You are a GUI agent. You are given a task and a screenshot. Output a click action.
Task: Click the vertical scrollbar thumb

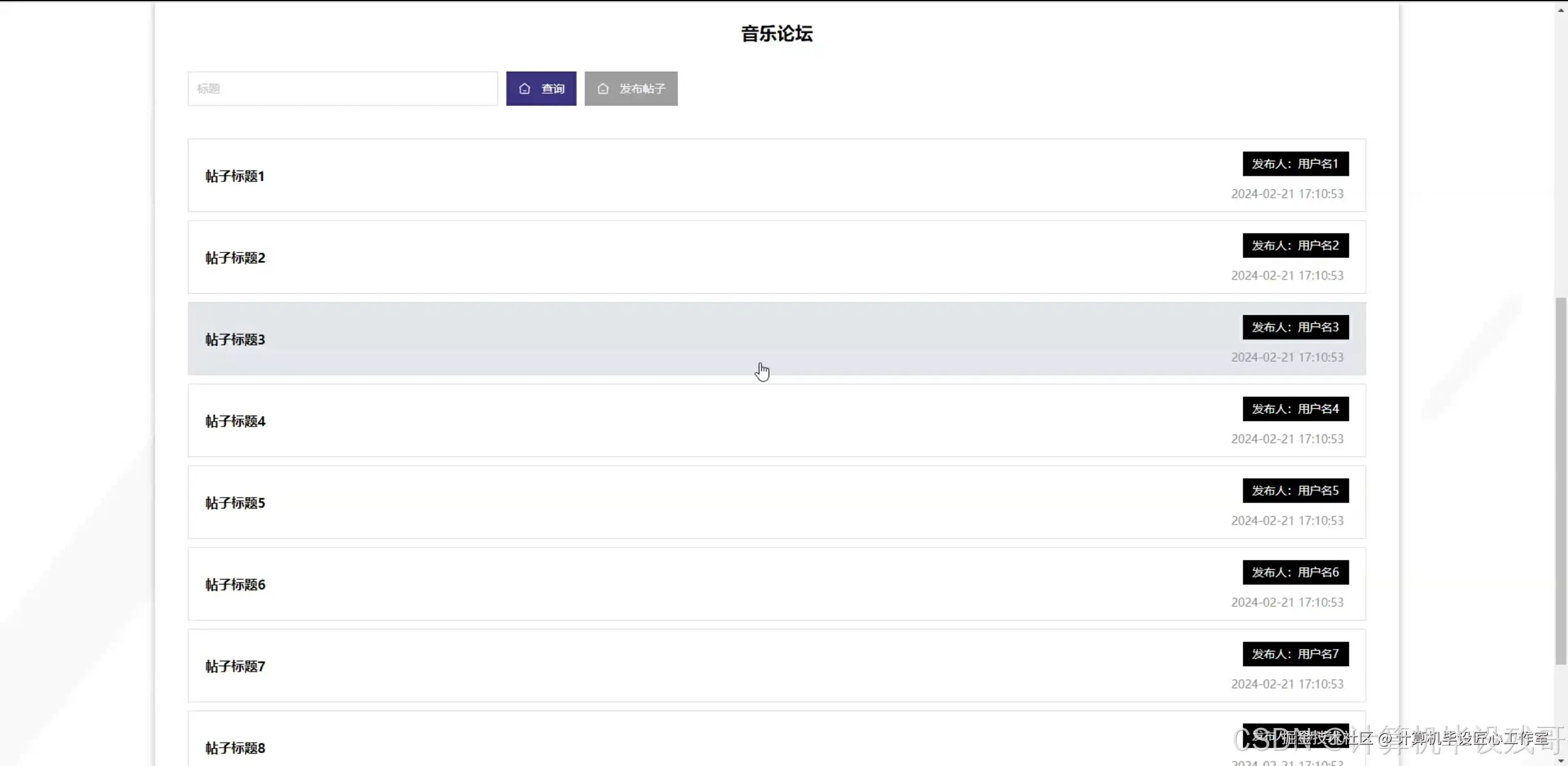pyautogui.click(x=1561, y=481)
